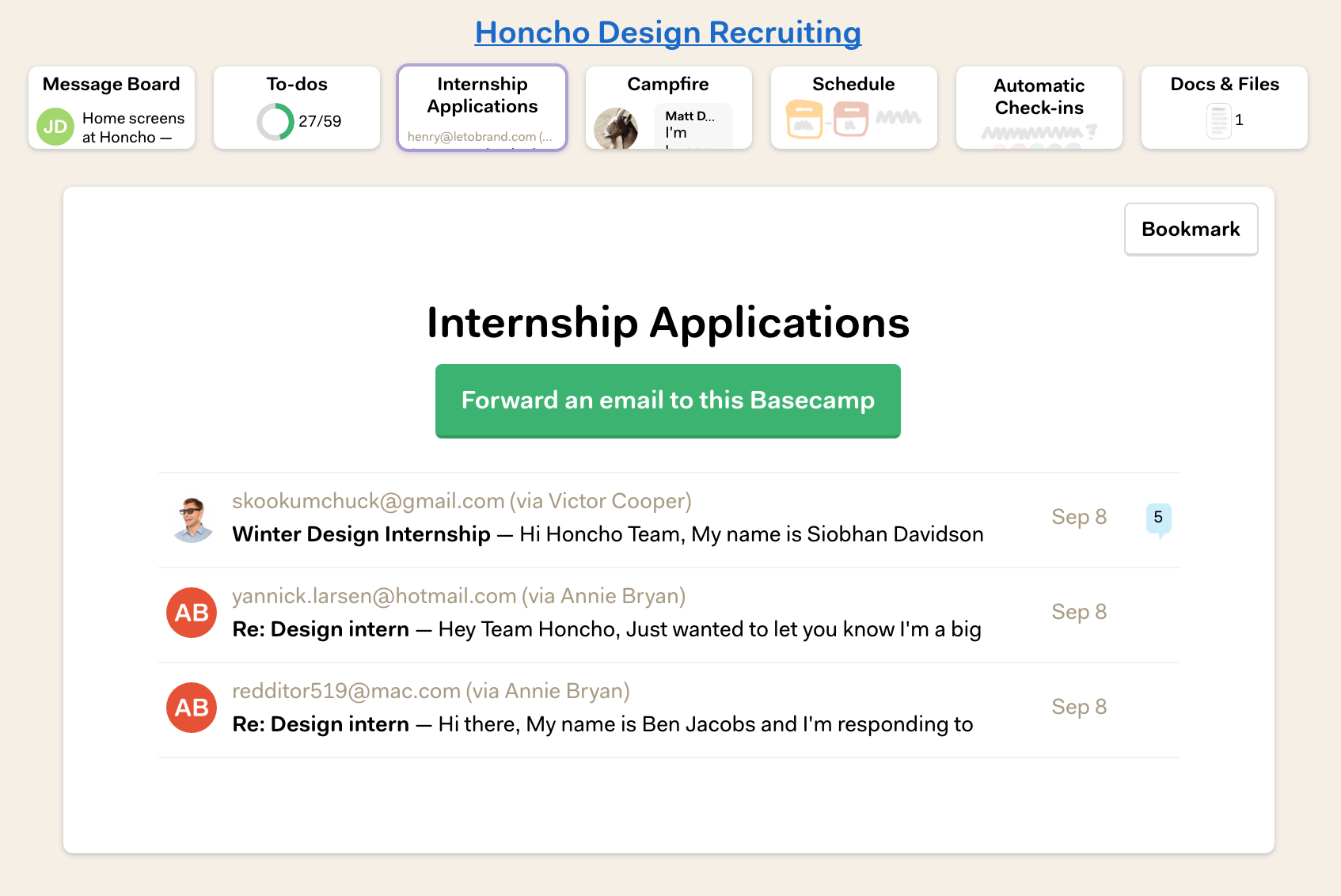Viewport: 1341px width, 896px height.
Task: Click the yellow calendar icon in Schedule
Action: click(804, 120)
